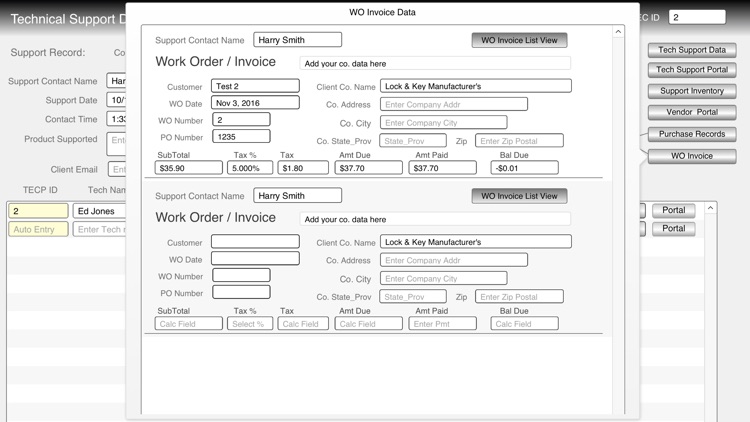The width and height of the screenshot is (750, 422).
Task: Click State_Prov field in second invoice
Action: click(413, 297)
